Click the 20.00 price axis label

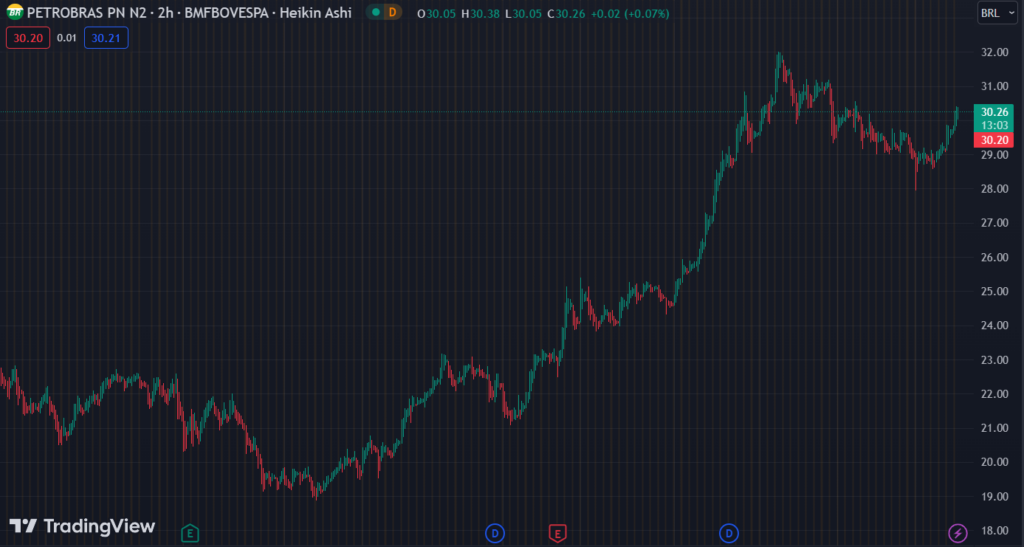click(x=995, y=461)
